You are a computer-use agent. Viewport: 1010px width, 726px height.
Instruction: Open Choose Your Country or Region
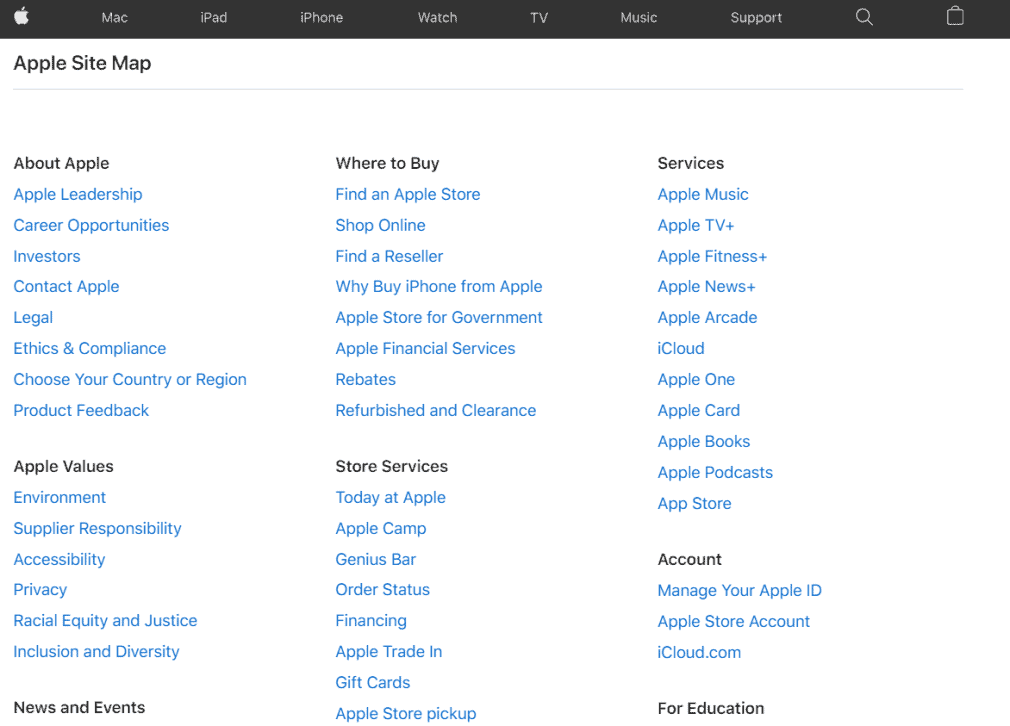130,379
